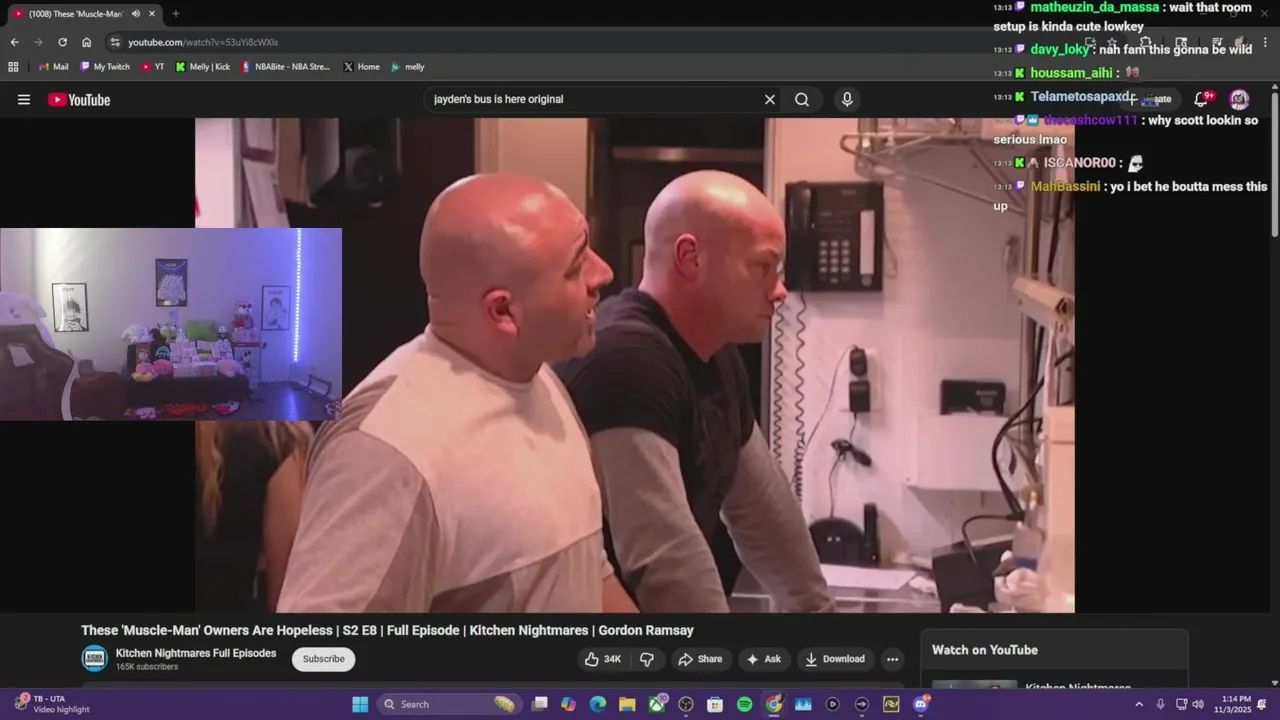This screenshot has height=720, width=1280.
Task: Click the 'Watch on YouTube' heading
Action: (x=985, y=650)
